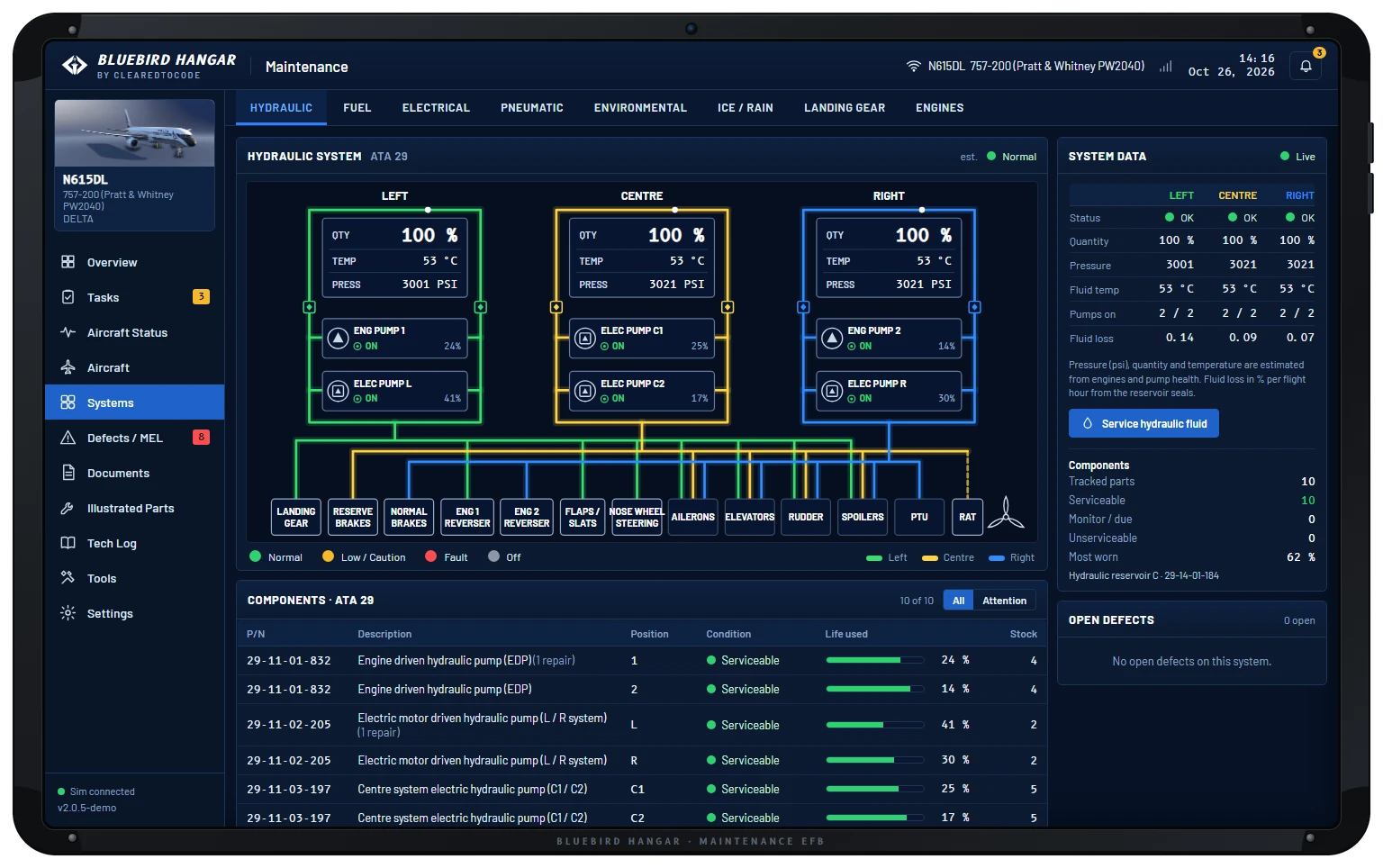
Task: Select the PTU consumer box
Action: pos(919,517)
